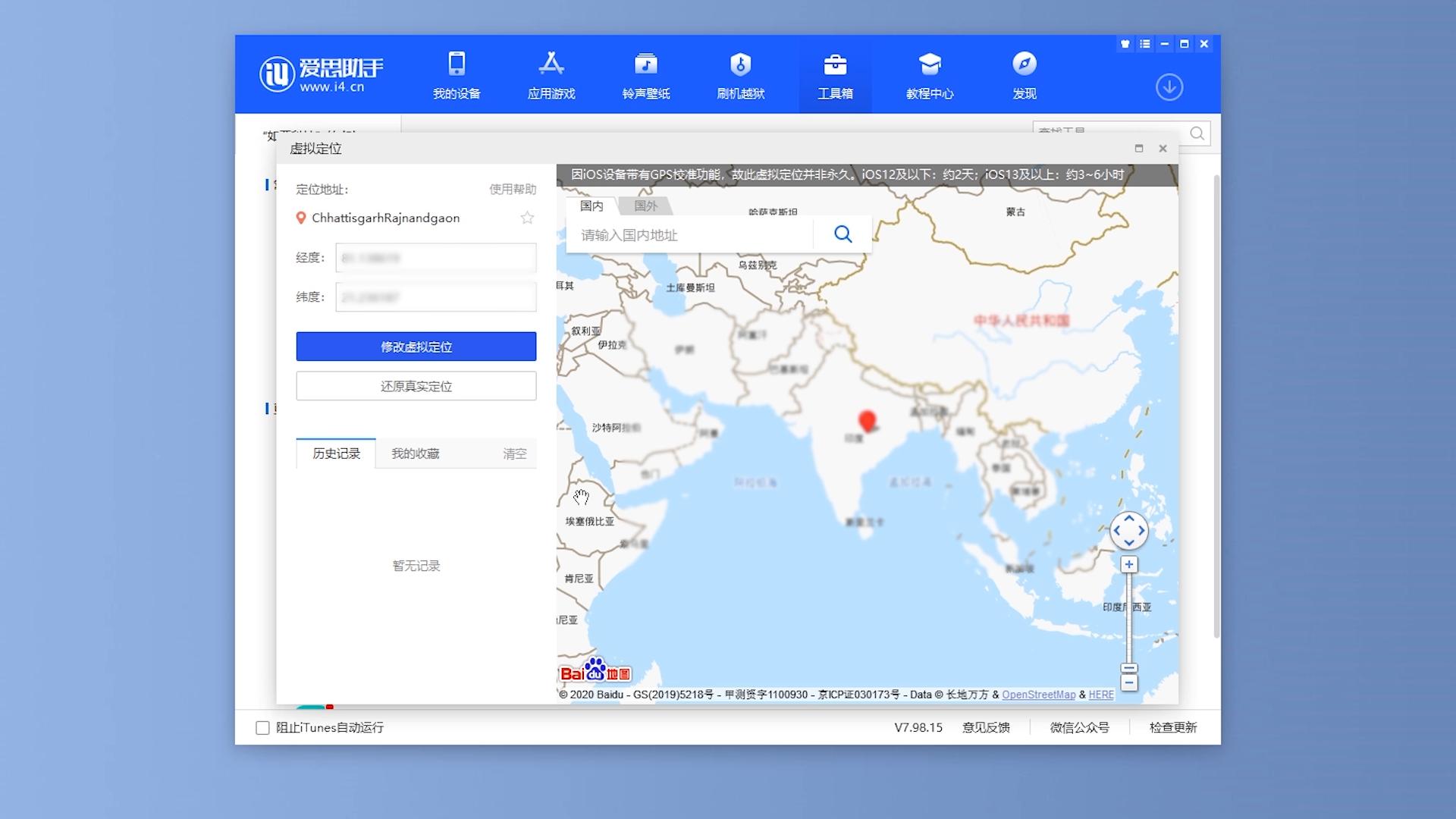
Task: Select the 铃声壁纸 ringtone wallpaper icon
Action: [646, 74]
